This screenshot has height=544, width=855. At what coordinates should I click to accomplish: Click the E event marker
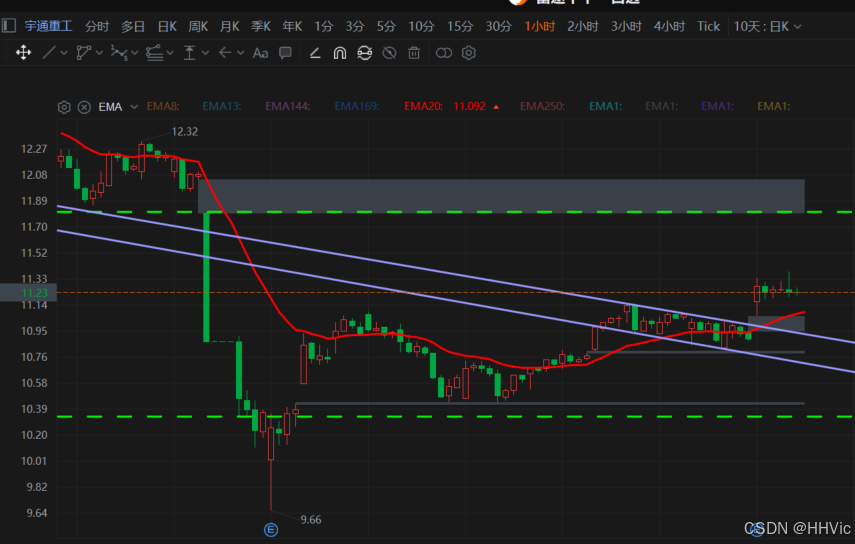point(271,529)
